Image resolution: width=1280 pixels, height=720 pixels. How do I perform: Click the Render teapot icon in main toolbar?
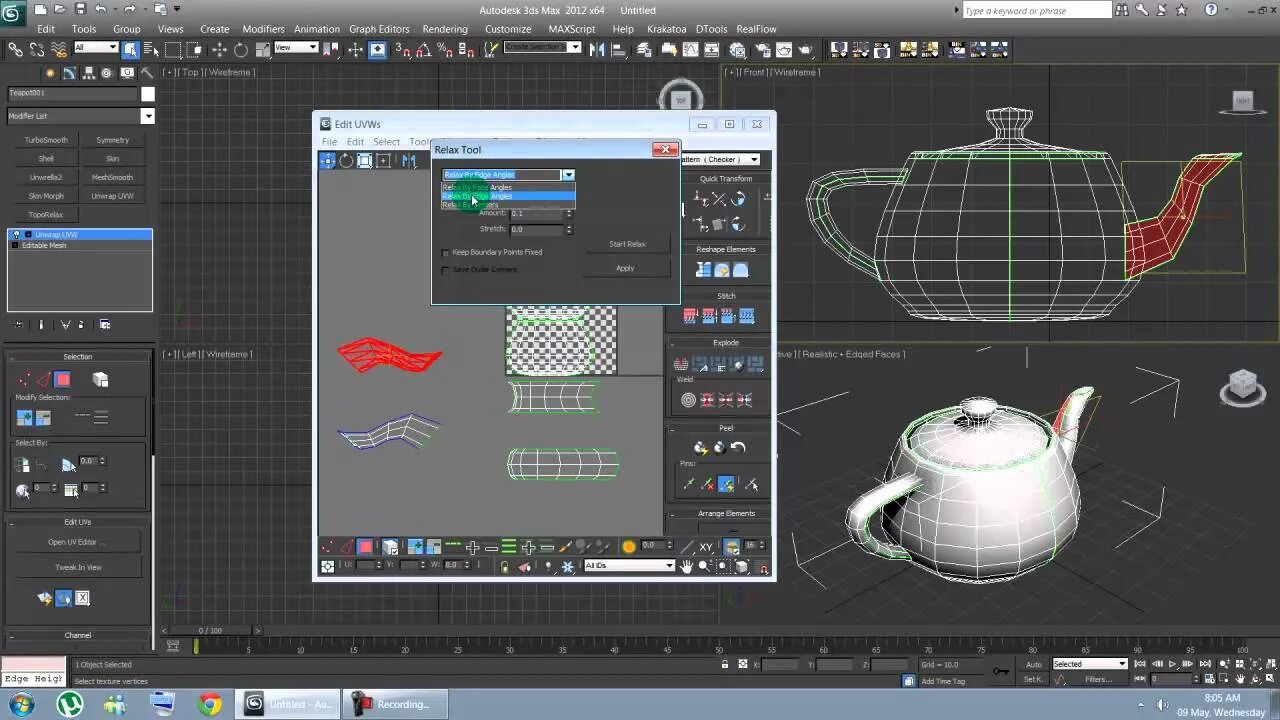[x=805, y=49]
